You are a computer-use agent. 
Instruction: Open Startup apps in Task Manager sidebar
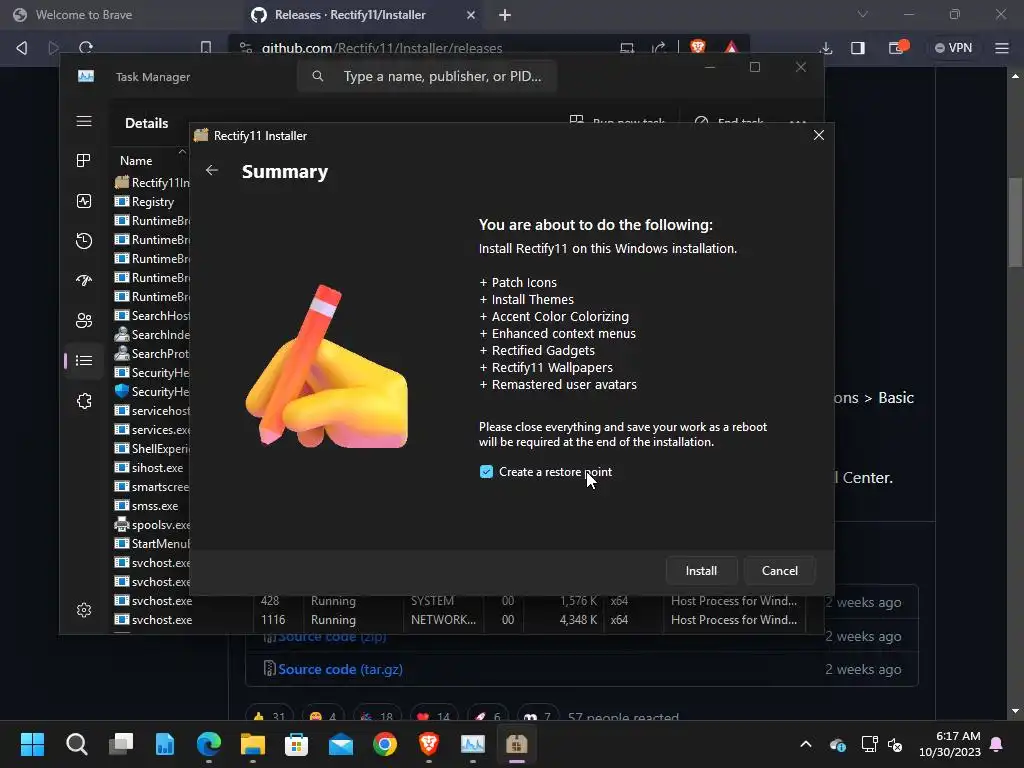[84, 281]
